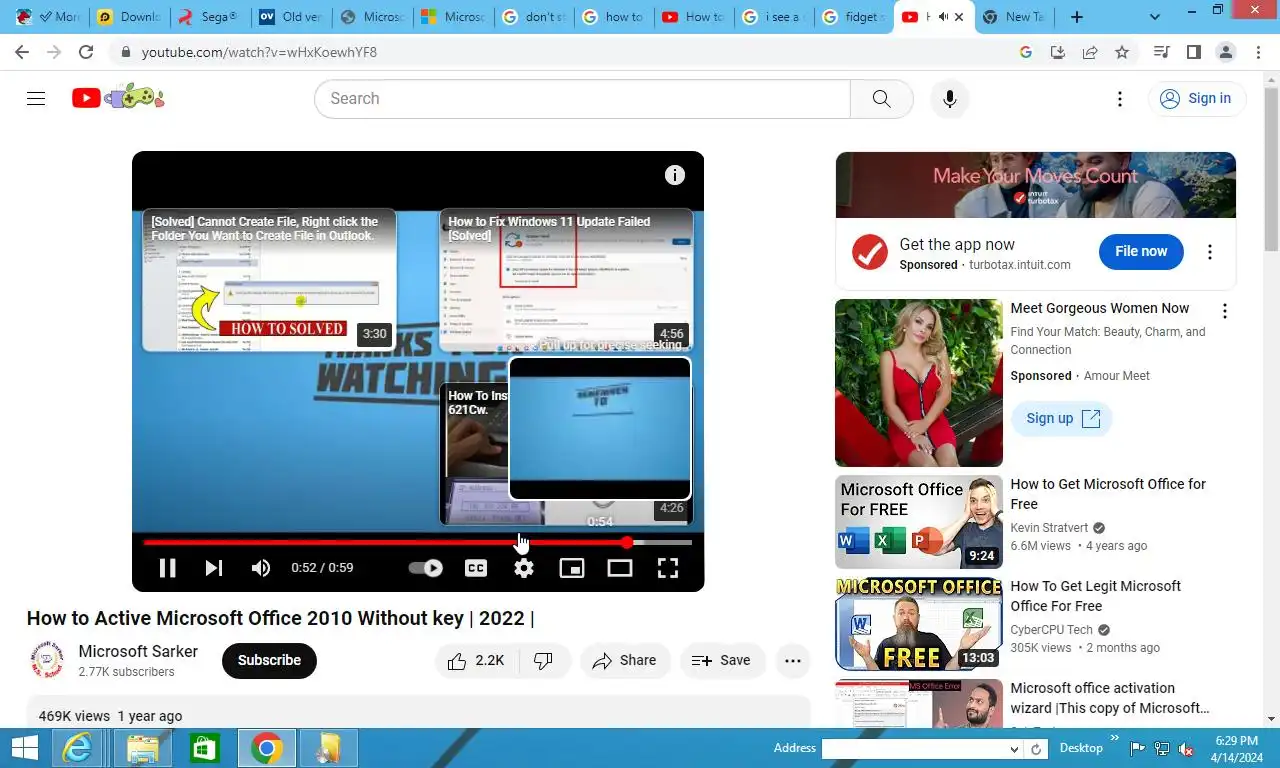Search with your voice microphone
This screenshot has width=1280, height=768.
(x=950, y=98)
